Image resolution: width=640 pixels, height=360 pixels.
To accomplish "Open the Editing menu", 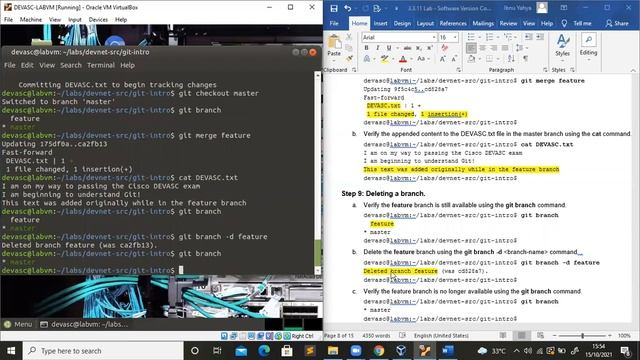I will tap(588, 47).
